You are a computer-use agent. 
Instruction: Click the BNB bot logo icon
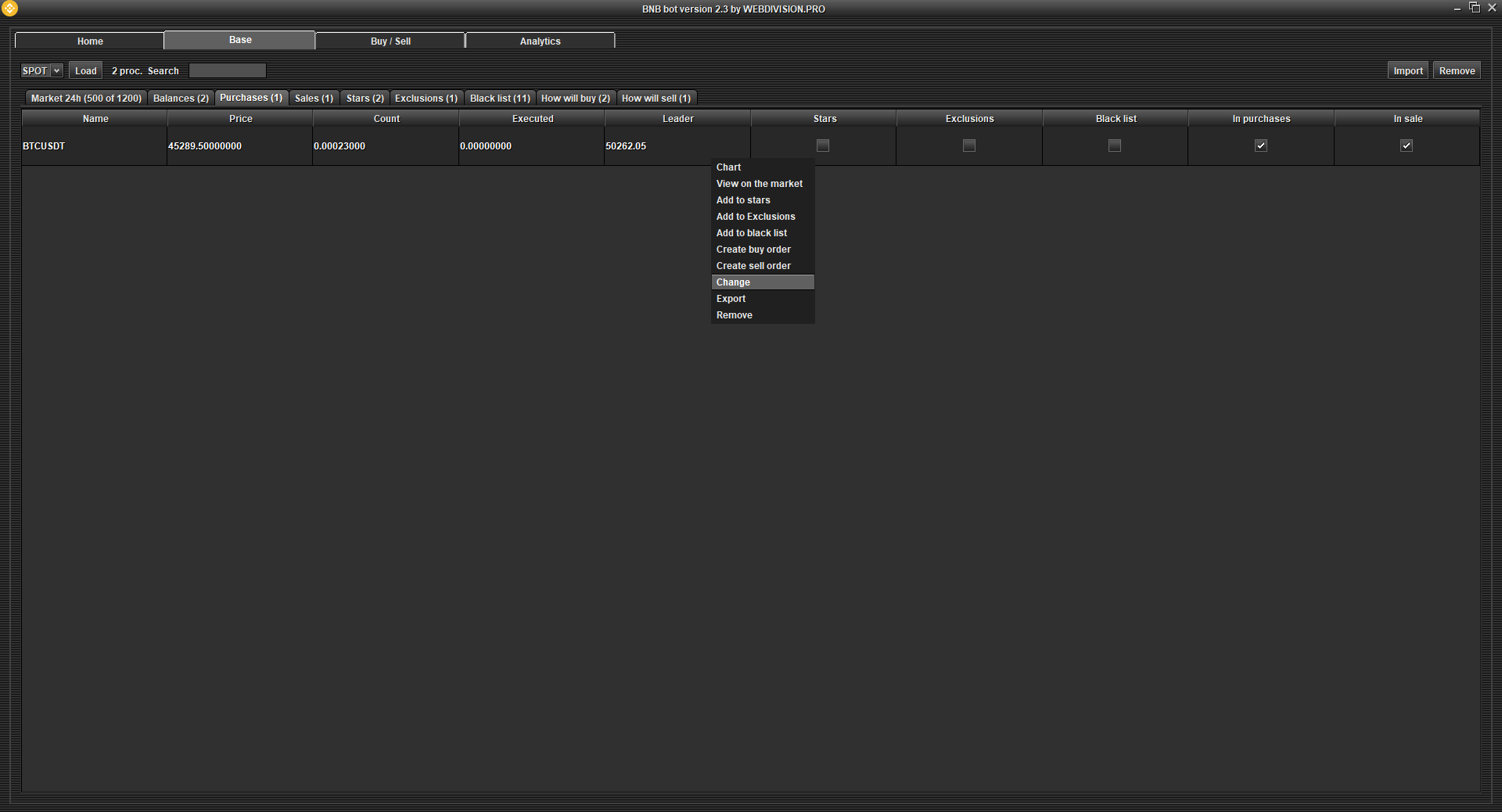pos(10,9)
